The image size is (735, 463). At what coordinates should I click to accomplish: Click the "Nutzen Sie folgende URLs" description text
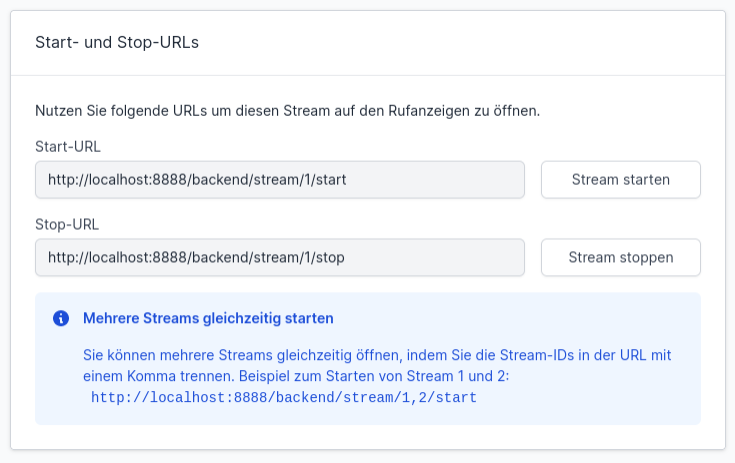(288, 110)
